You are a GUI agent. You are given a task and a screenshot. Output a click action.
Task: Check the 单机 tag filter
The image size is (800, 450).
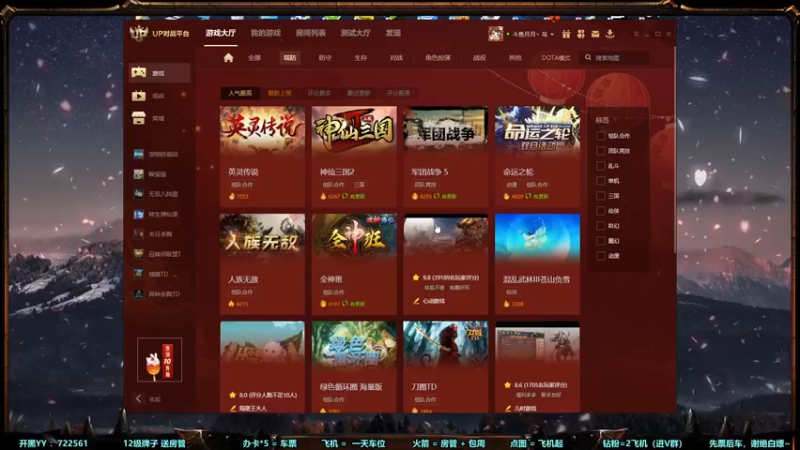click(601, 181)
